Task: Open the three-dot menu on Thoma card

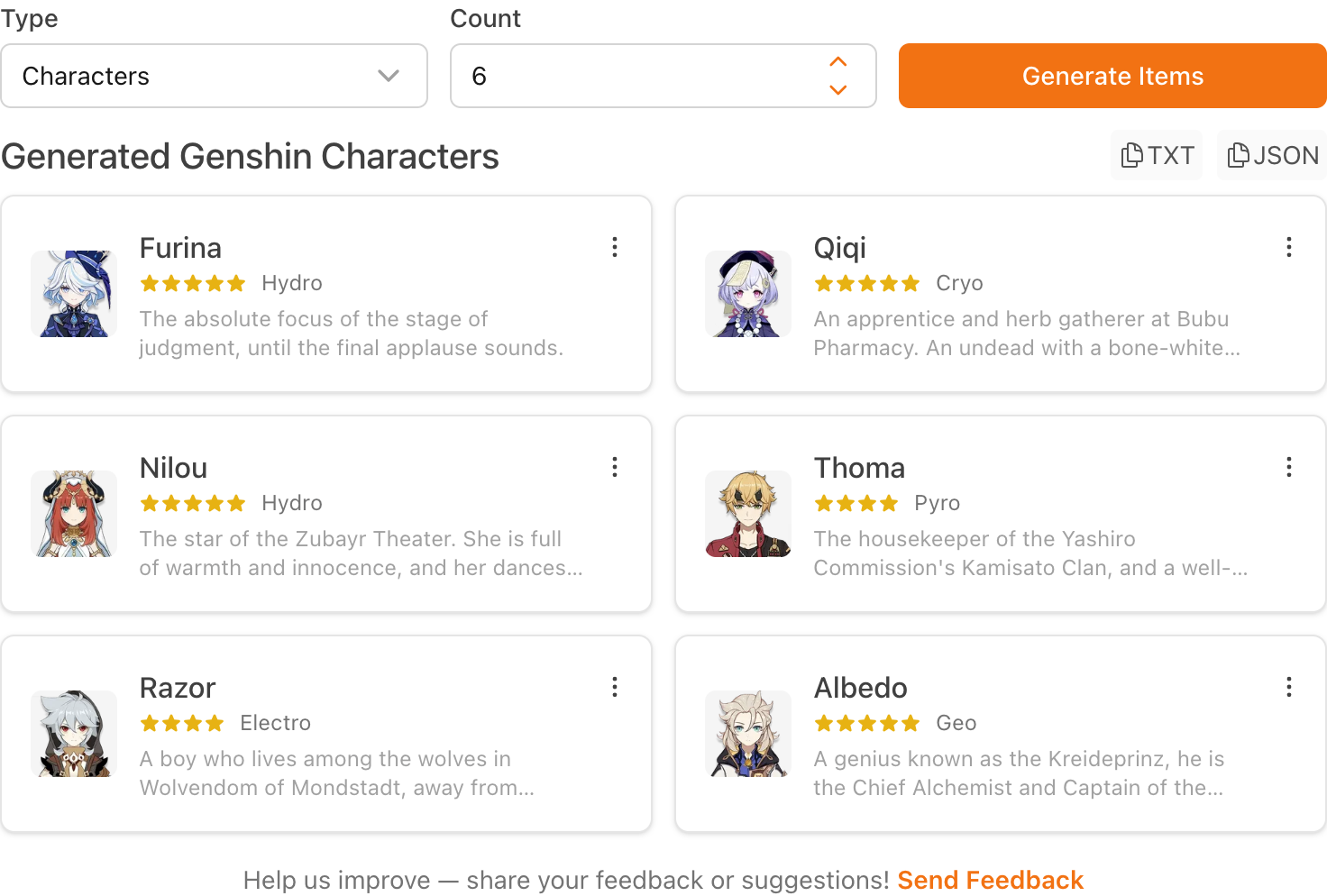Action: click(1289, 467)
